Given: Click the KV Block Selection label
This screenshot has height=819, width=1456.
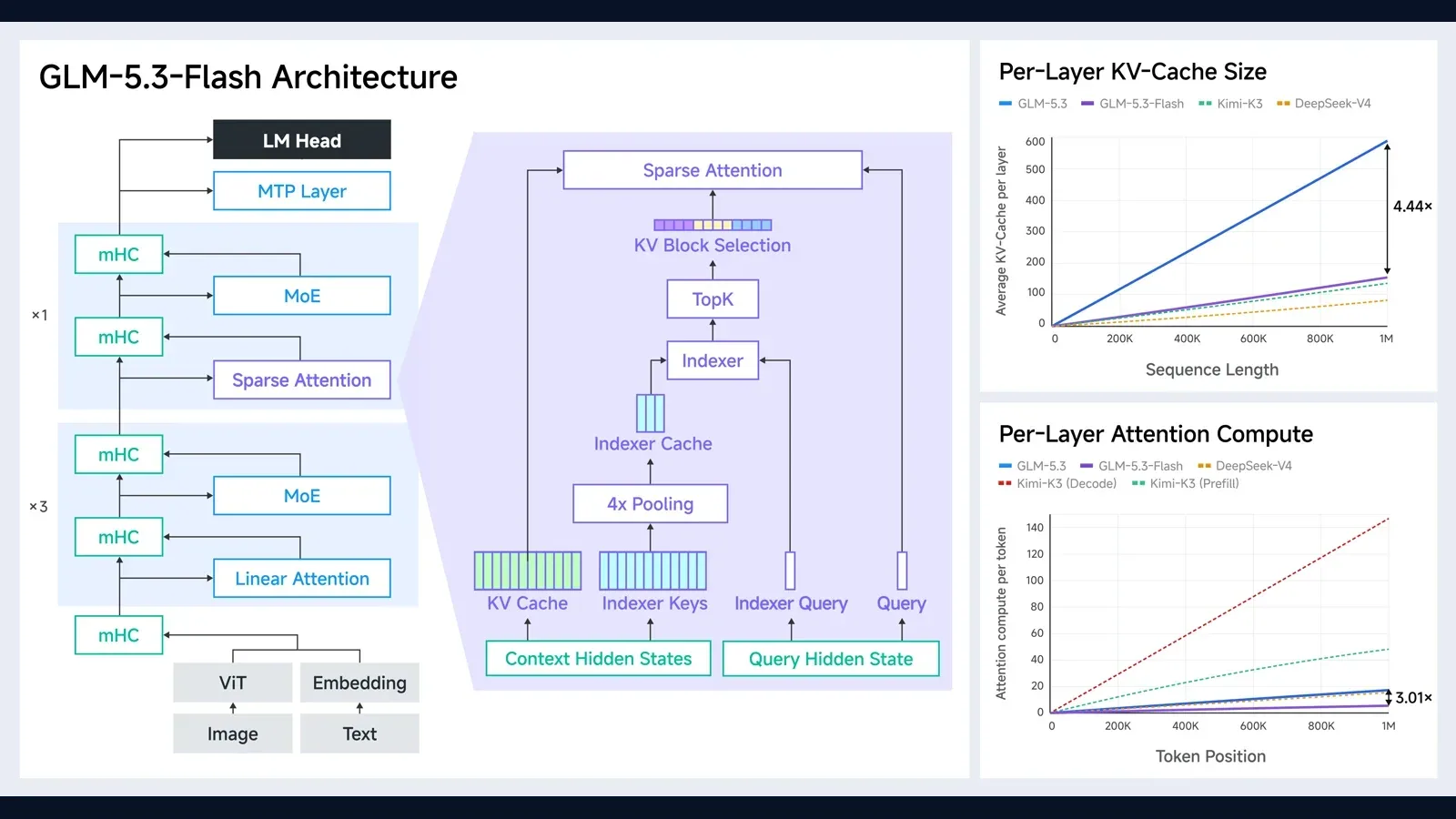Looking at the screenshot, I should click(713, 246).
